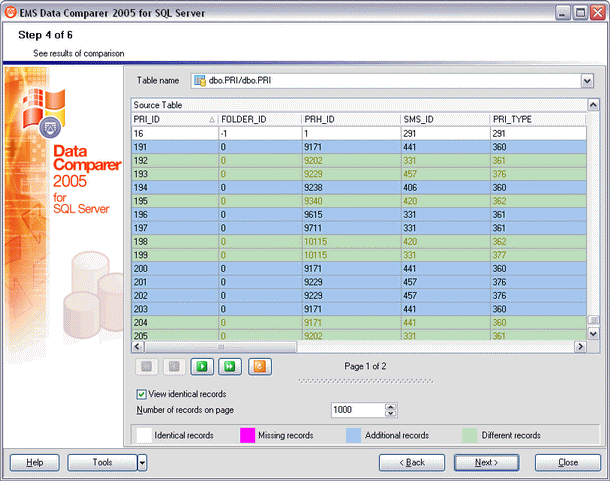Proceed with the Next button
Image resolution: width=610 pixels, height=481 pixels.
pos(486,463)
